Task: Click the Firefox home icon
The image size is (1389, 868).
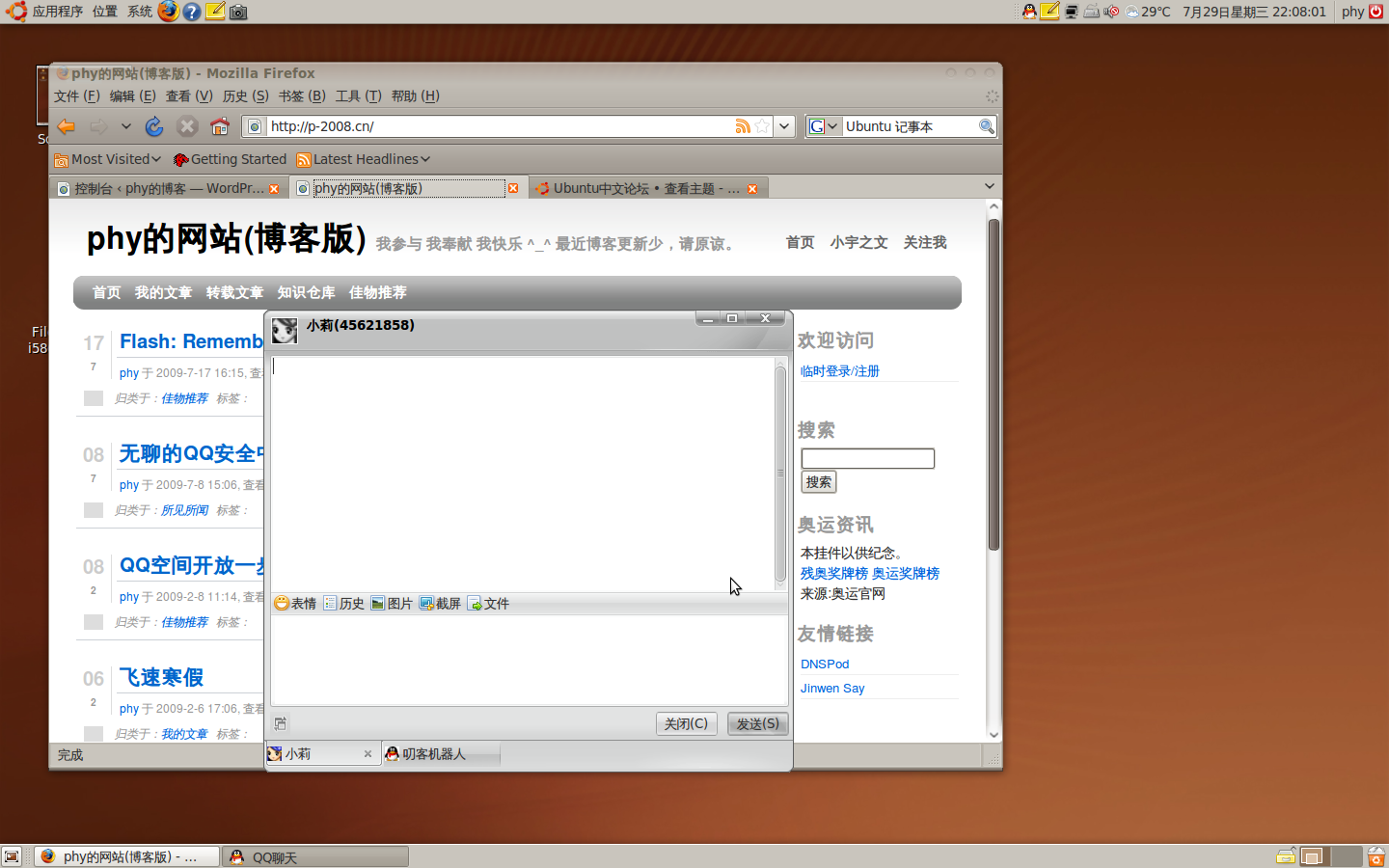Action: 220,126
